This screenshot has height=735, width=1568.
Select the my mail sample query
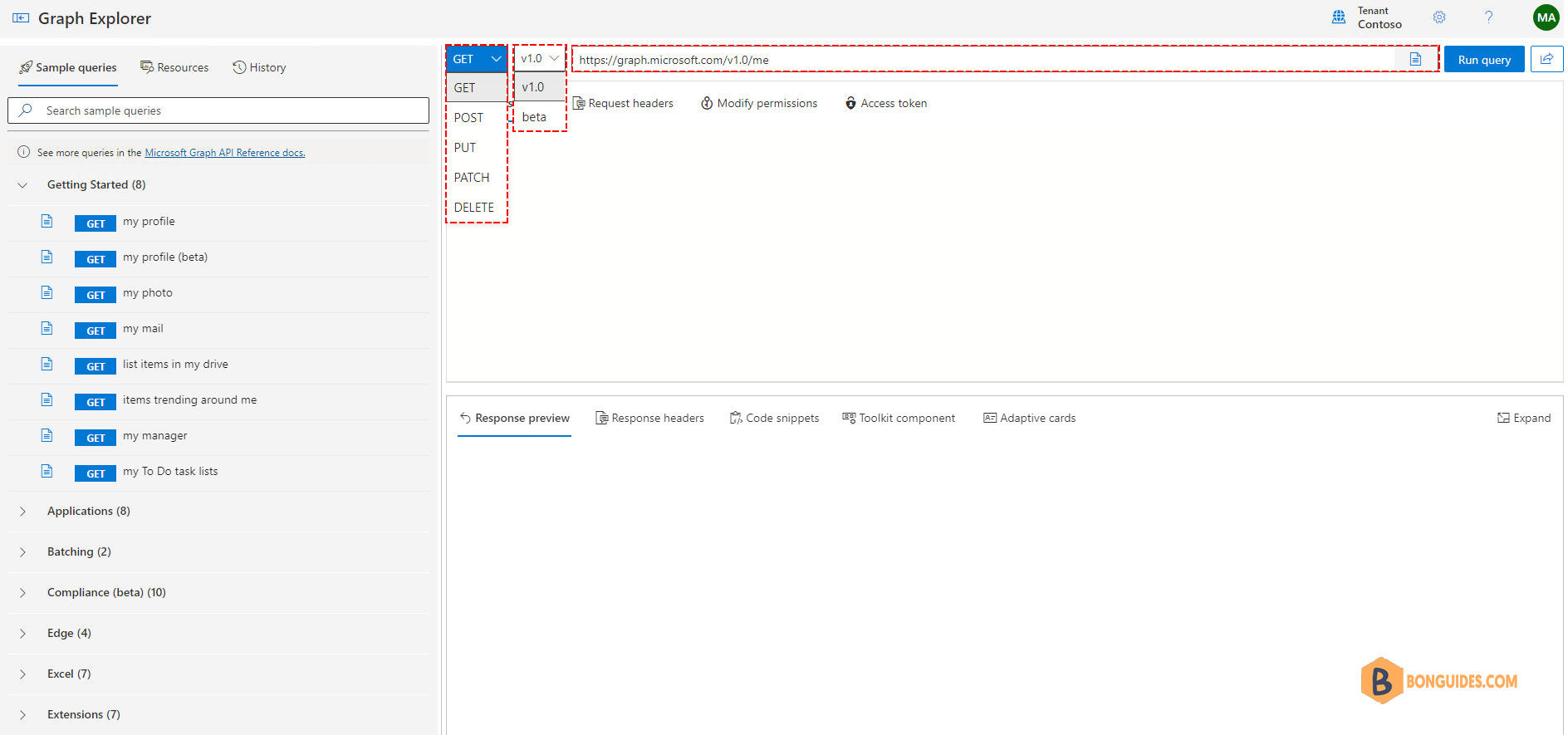click(218, 330)
